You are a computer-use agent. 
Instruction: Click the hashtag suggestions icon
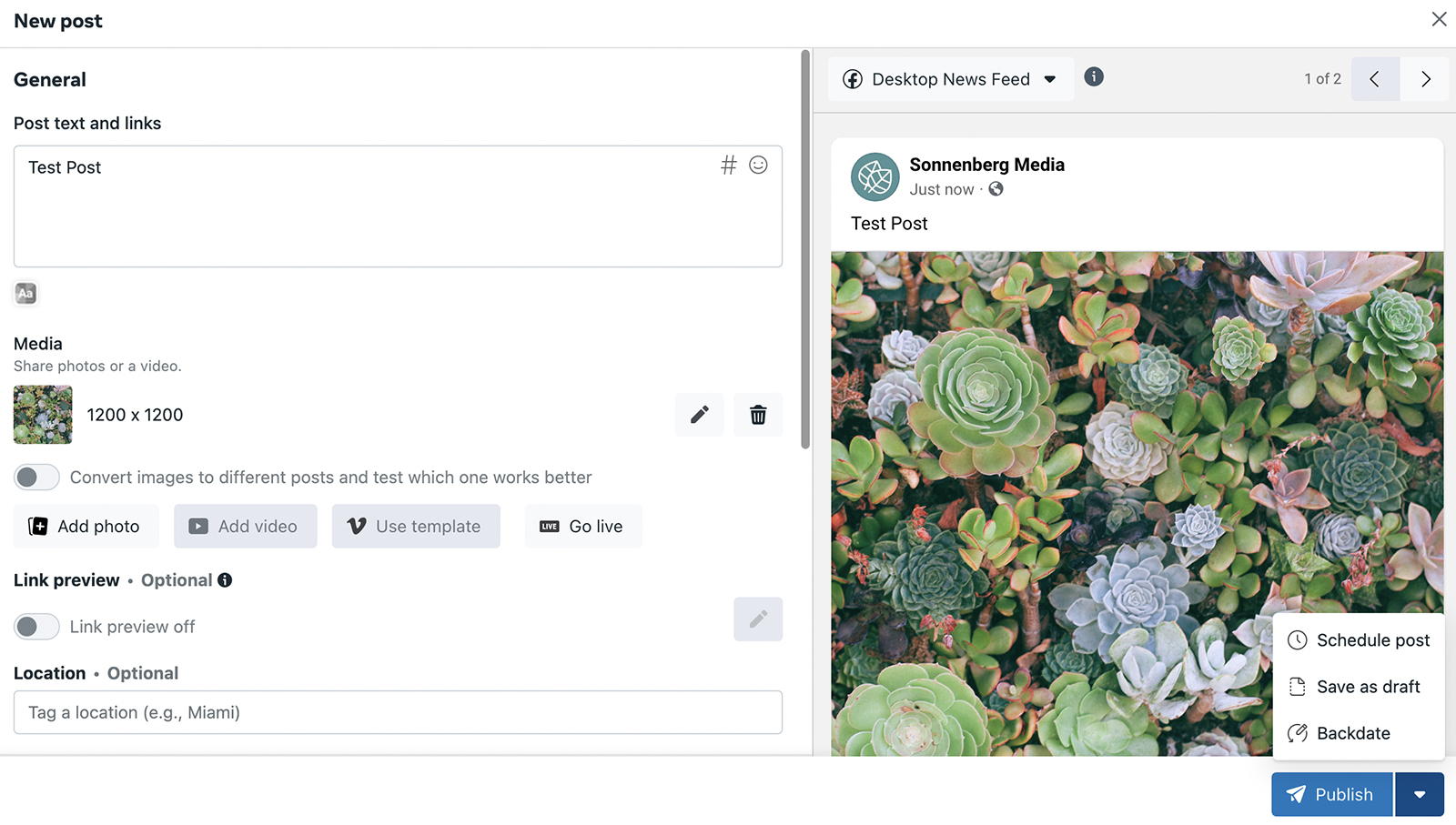728,166
